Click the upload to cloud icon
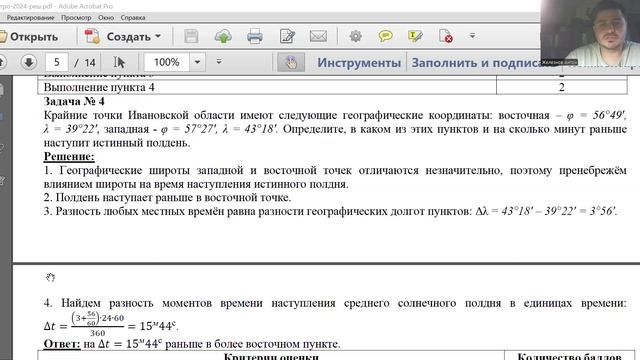The image size is (640, 360). [x=223, y=36]
